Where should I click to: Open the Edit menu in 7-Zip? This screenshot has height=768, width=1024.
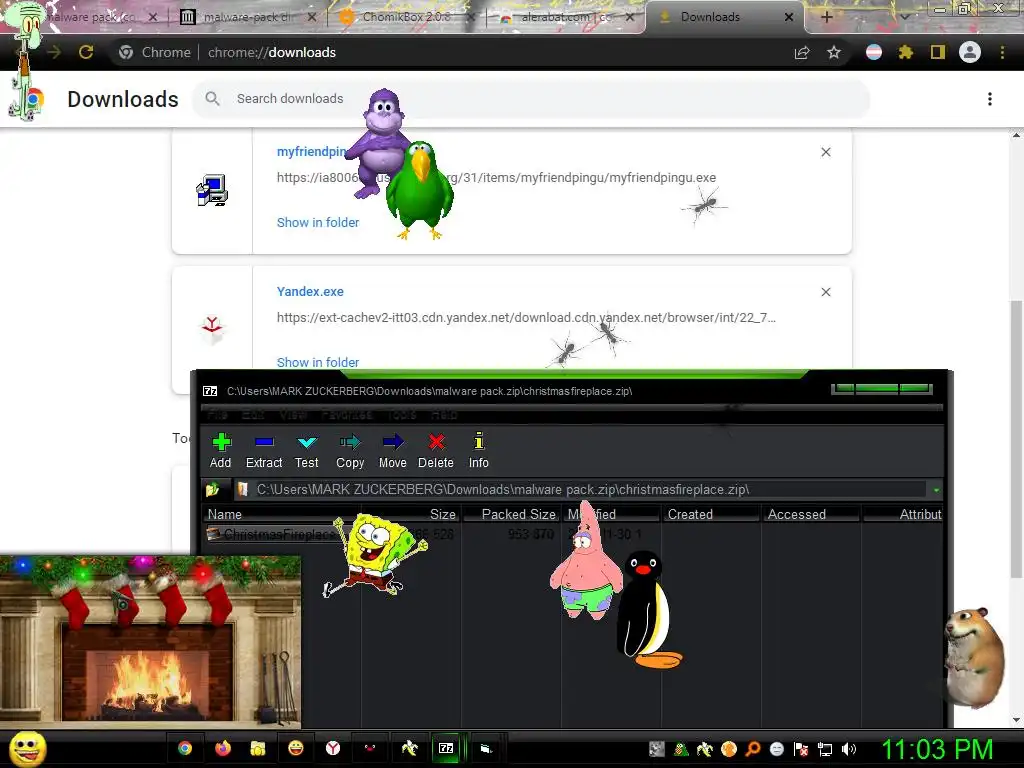coord(253,415)
